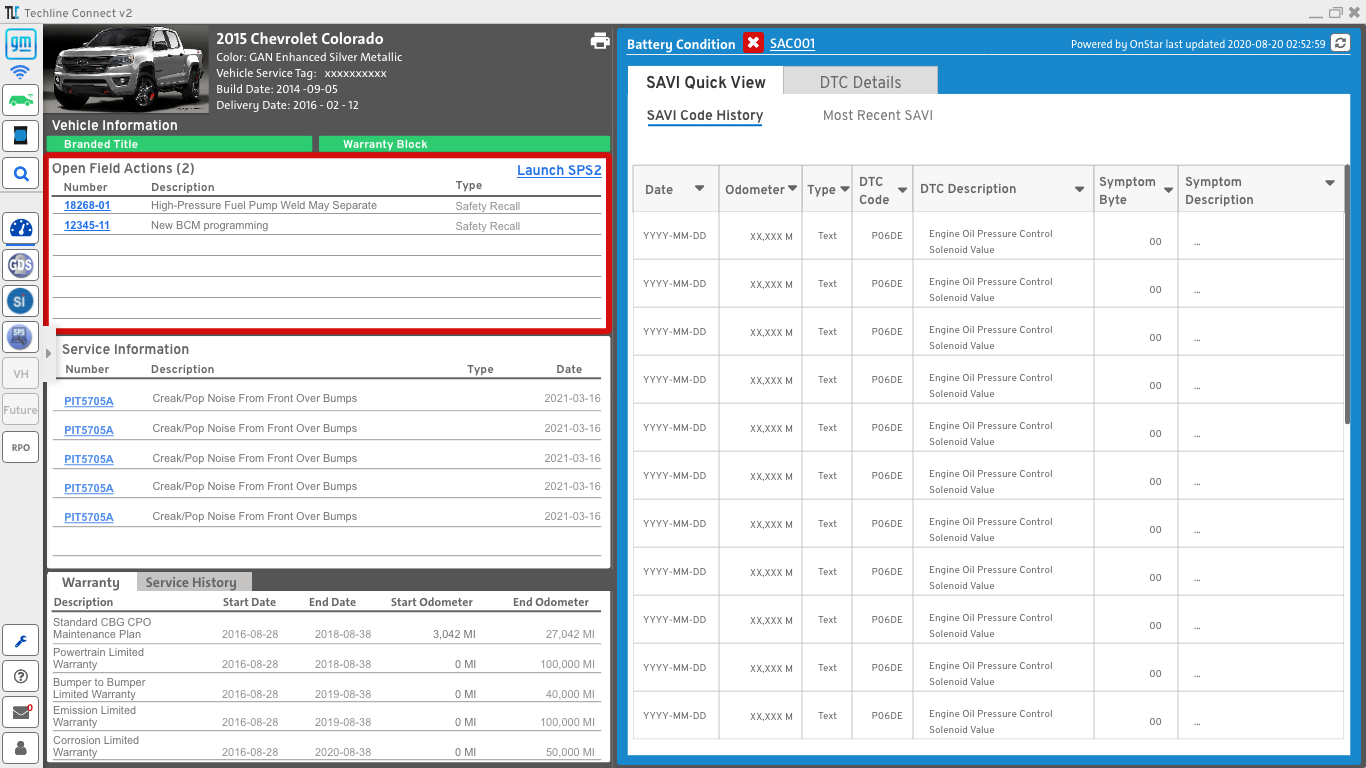
Task: Click the VH sidebar button
Action: point(21,374)
